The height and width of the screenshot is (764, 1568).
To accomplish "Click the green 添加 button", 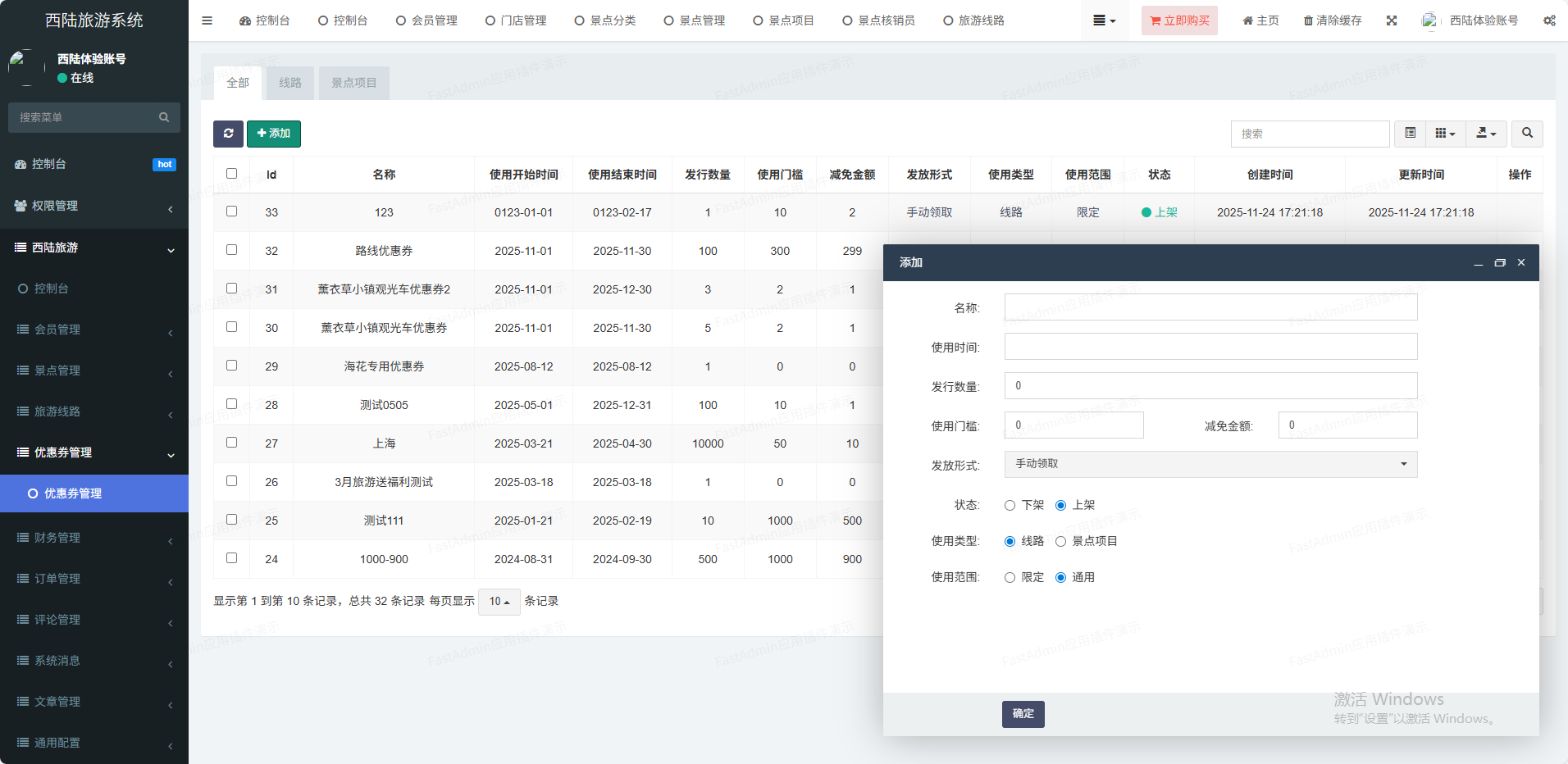I will pyautogui.click(x=274, y=134).
